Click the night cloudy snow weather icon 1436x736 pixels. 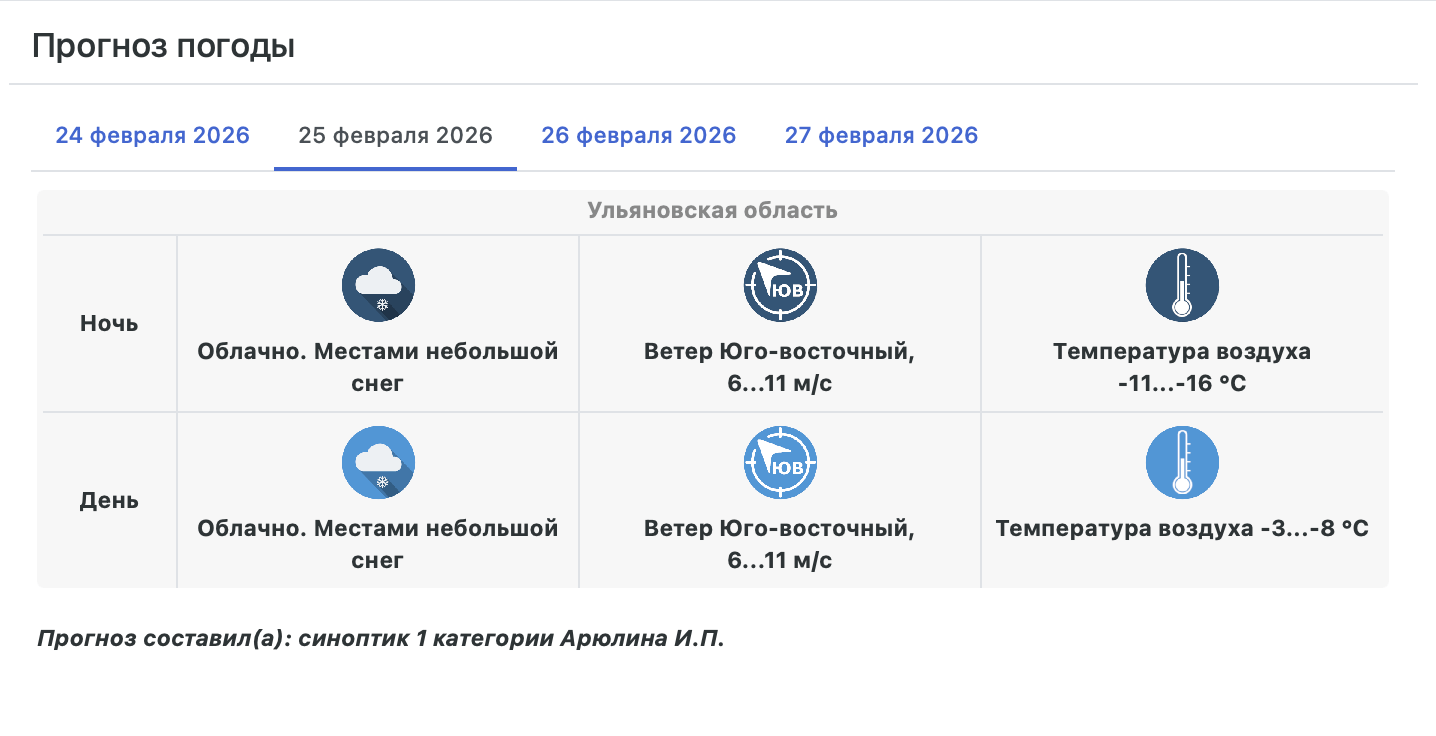point(378,286)
